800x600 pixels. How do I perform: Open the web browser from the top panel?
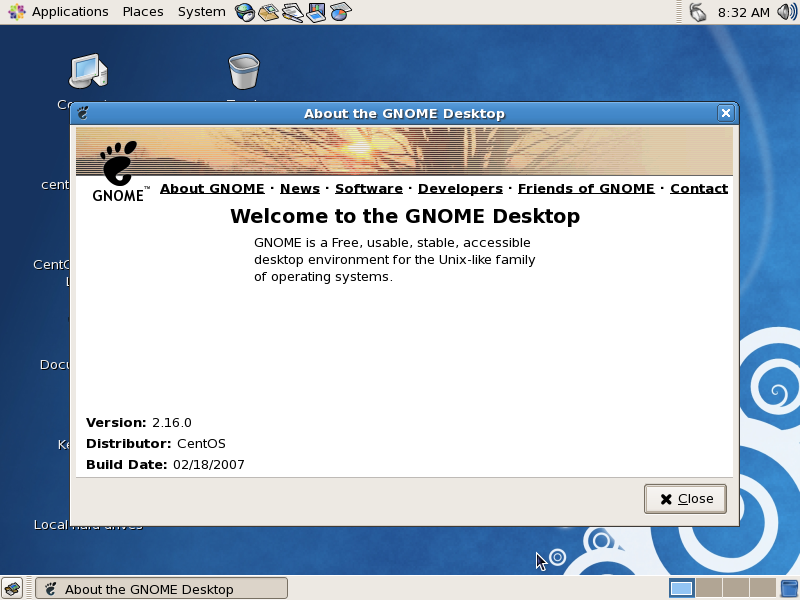tap(244, 11)
